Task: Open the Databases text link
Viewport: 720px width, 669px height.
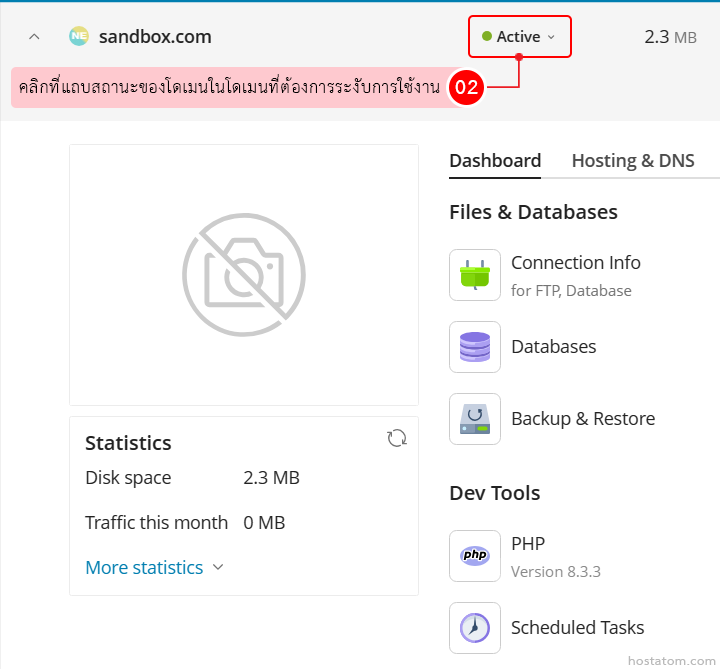Action: [553, 347]
